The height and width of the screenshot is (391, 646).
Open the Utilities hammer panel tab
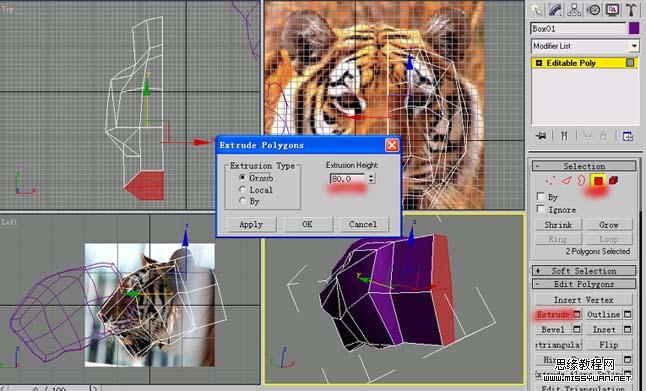point(631,9)
